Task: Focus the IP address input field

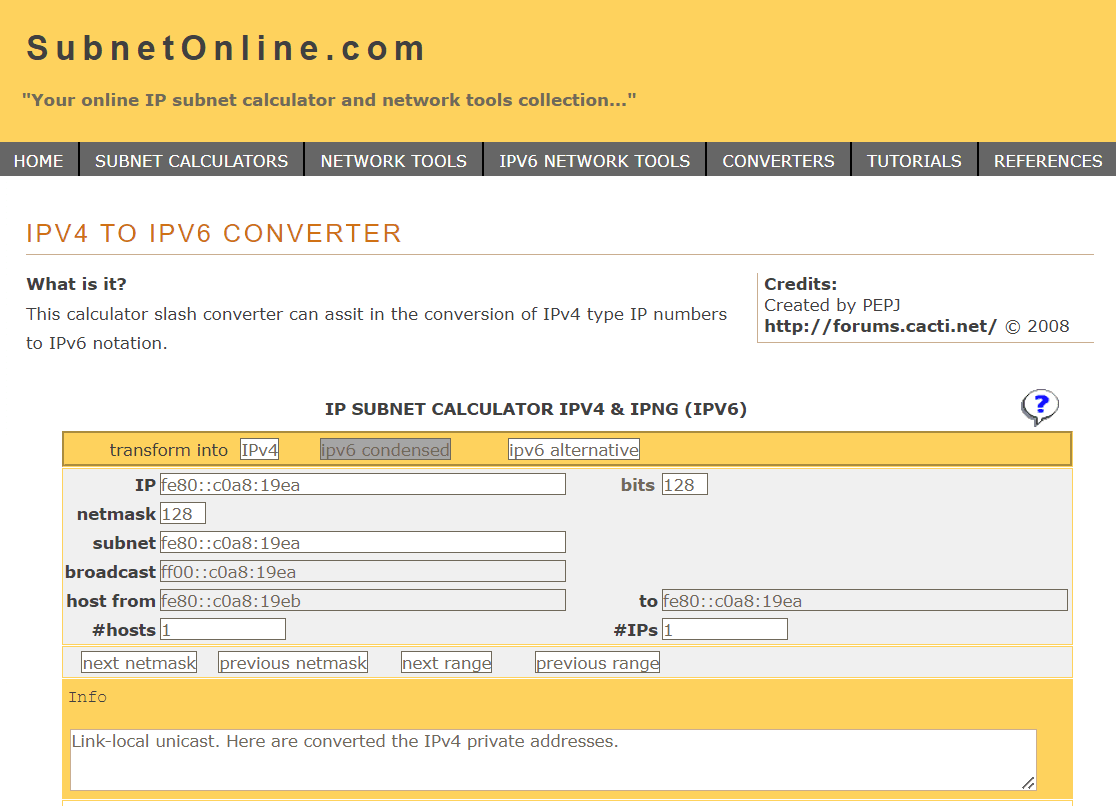Action: point(363,484)
